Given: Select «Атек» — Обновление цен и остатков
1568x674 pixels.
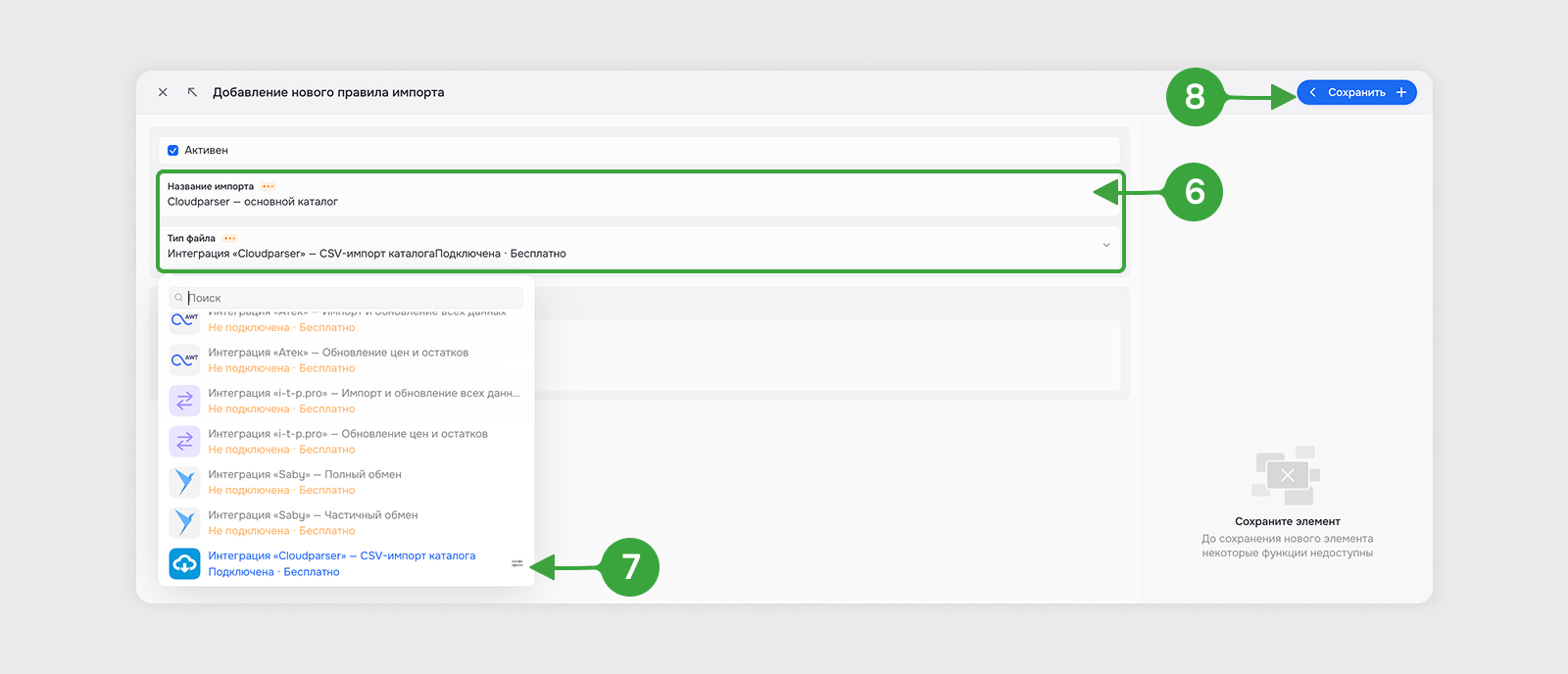Looking at the screenshot, I should click(346, 360).
